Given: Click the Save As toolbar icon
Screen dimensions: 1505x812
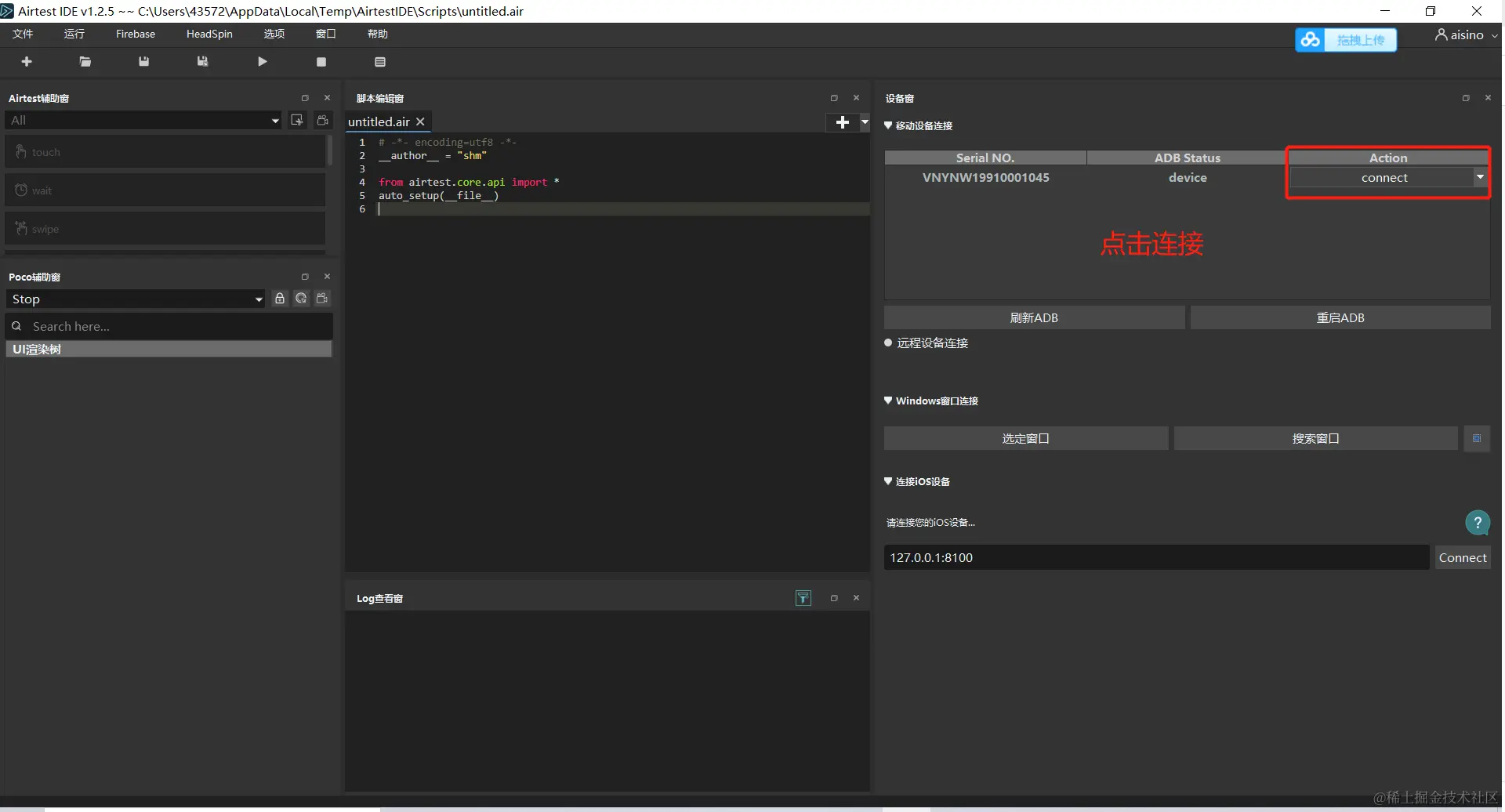Looking at the screenshot, I should click(202, 62).
